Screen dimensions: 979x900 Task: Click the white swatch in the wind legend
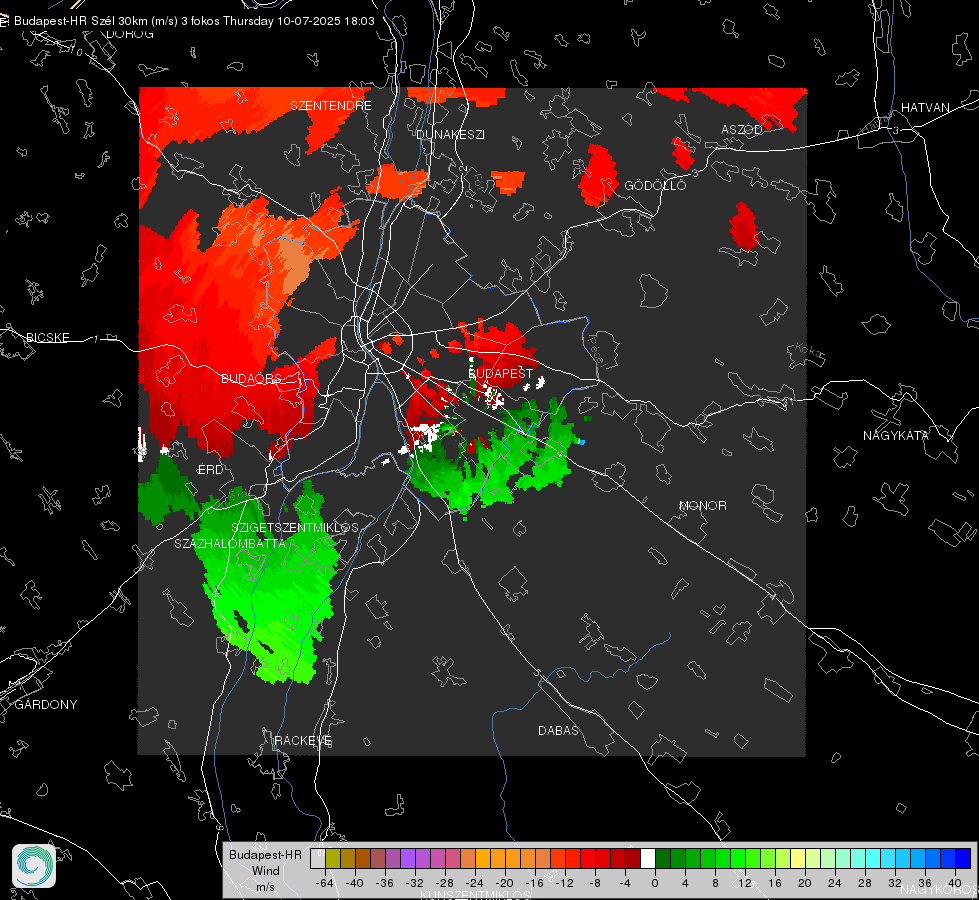pos(648,859)
